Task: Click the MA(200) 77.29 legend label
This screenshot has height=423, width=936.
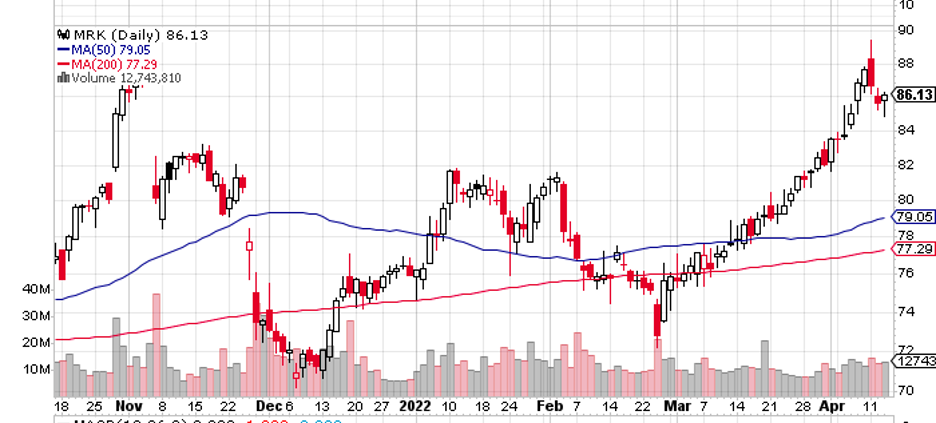Action: pyautogui.click(x=111, y=62)
